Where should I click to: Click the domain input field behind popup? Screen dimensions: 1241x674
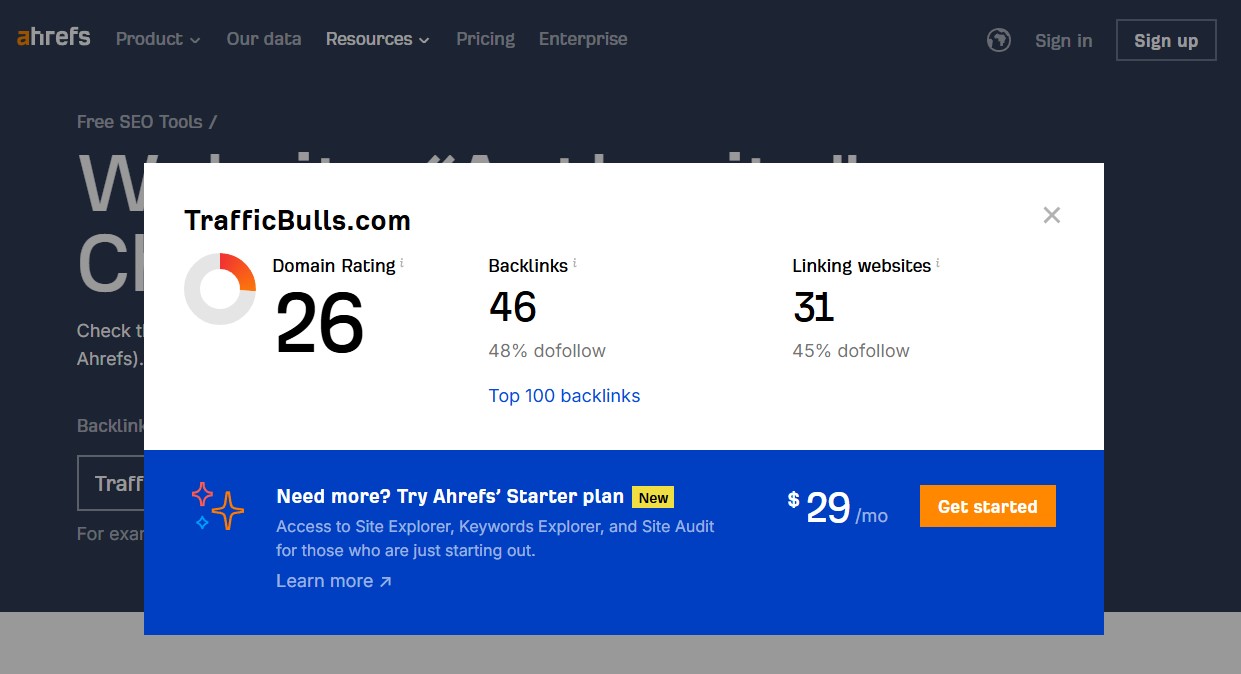[111, 483]
